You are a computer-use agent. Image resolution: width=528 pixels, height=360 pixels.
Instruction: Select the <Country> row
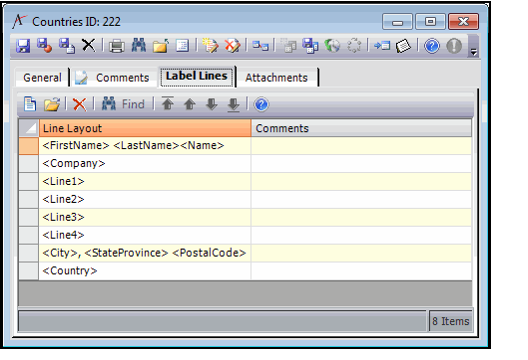click(x=245, y=271)
